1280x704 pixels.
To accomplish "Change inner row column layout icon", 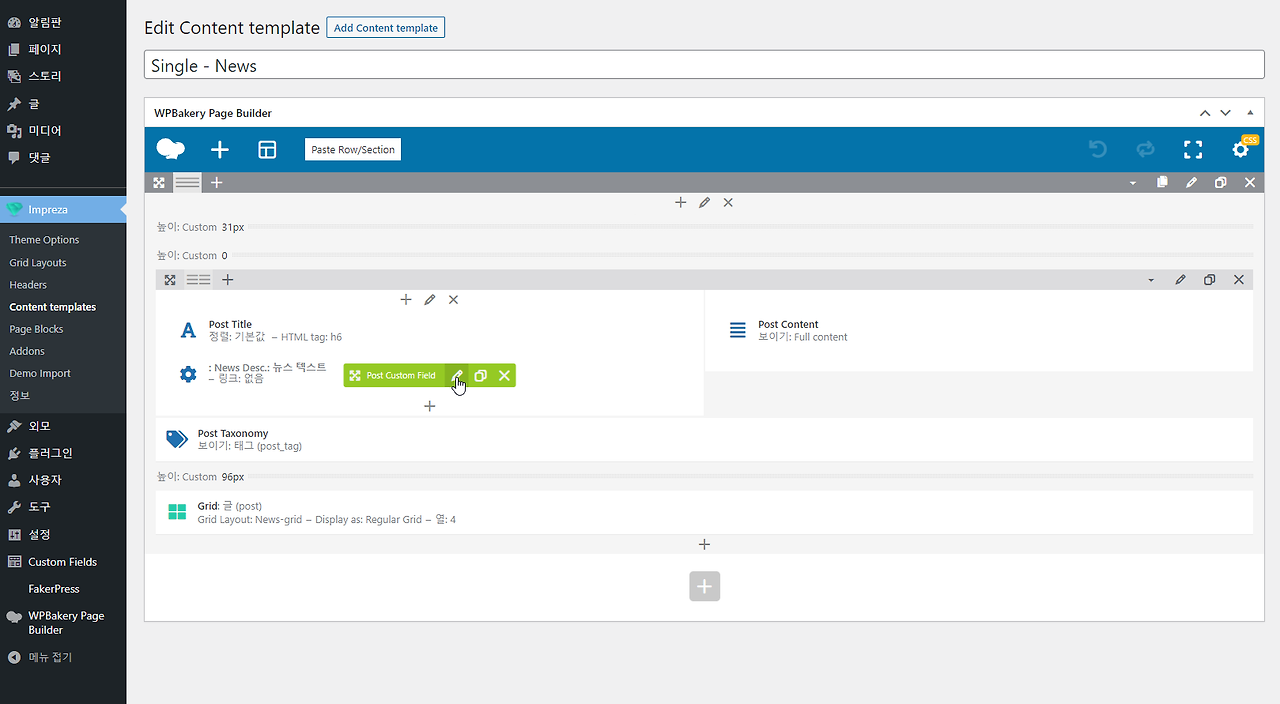I will coord(198,280).
